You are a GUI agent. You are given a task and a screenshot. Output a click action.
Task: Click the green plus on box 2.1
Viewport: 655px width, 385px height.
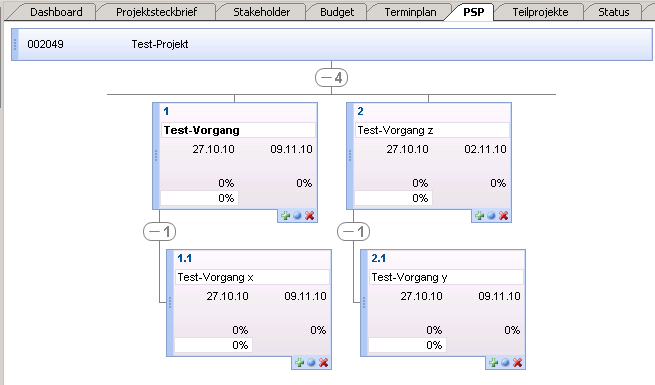[x=493, y=362]
